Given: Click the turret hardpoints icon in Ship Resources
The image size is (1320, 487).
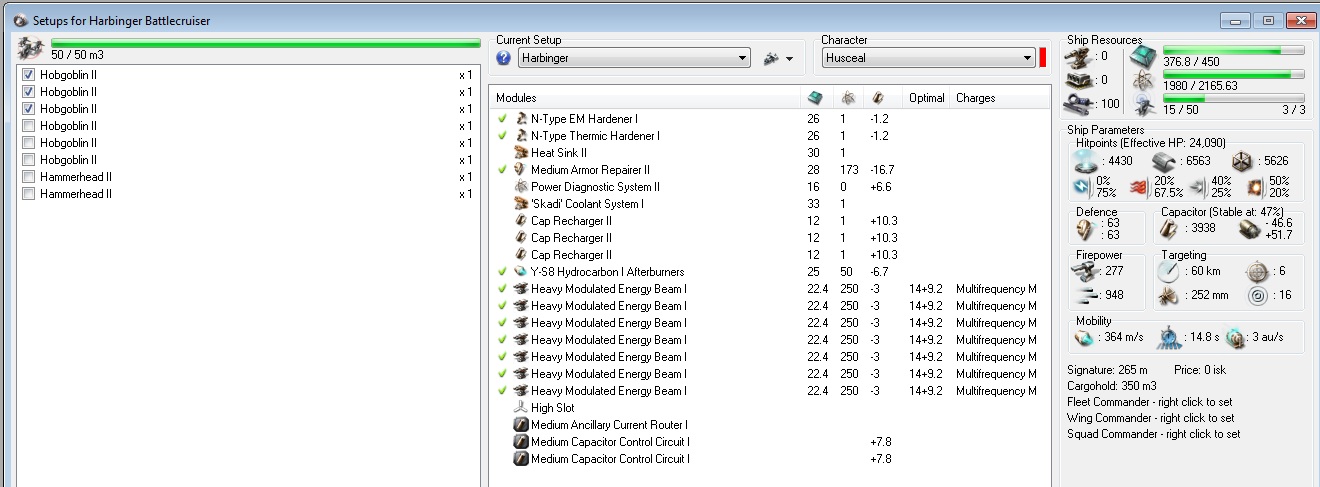Looking at the screenshot, I should click(1076, 57).
